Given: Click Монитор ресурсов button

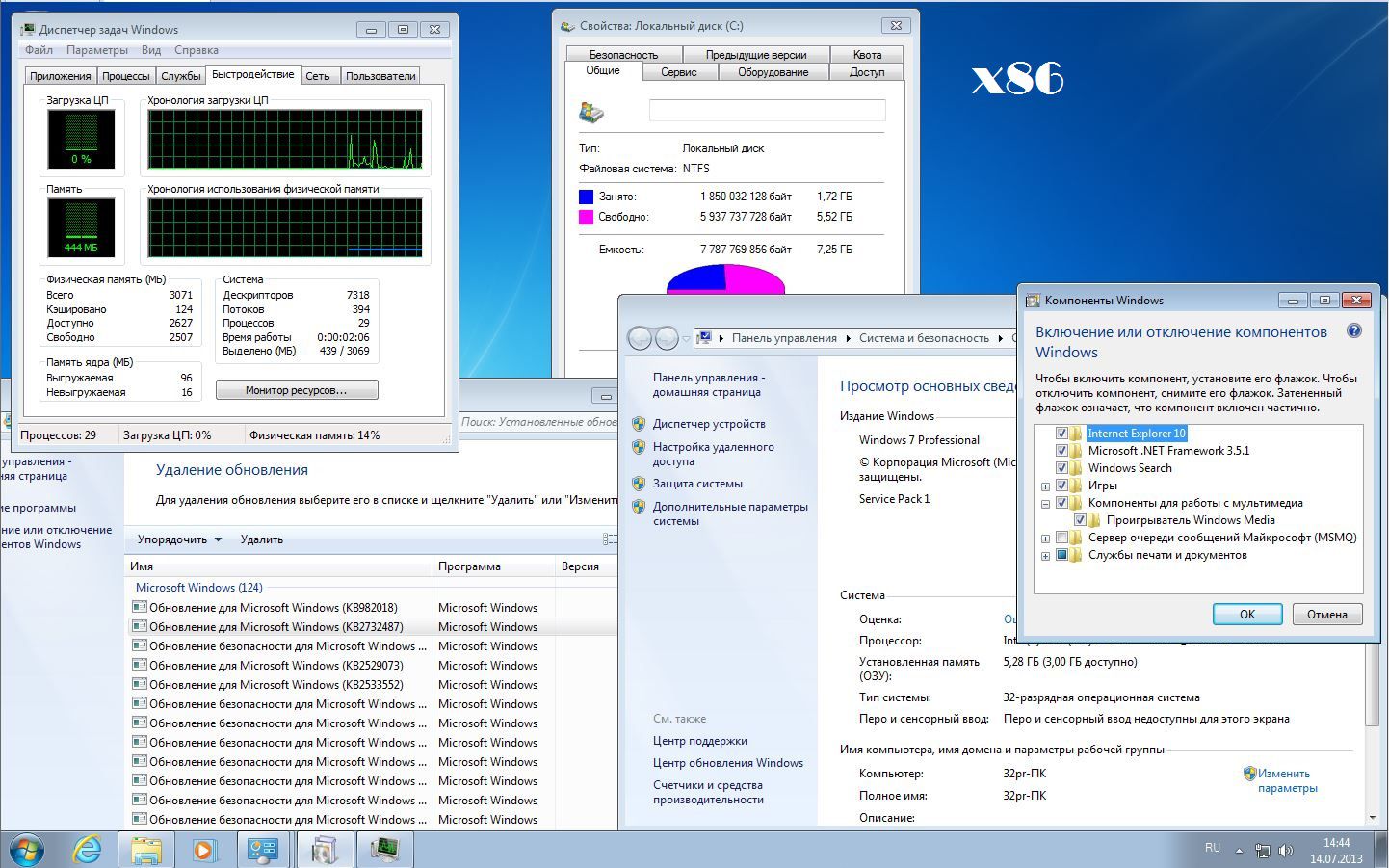Looking at the screenshot, I should pos(297,390).
